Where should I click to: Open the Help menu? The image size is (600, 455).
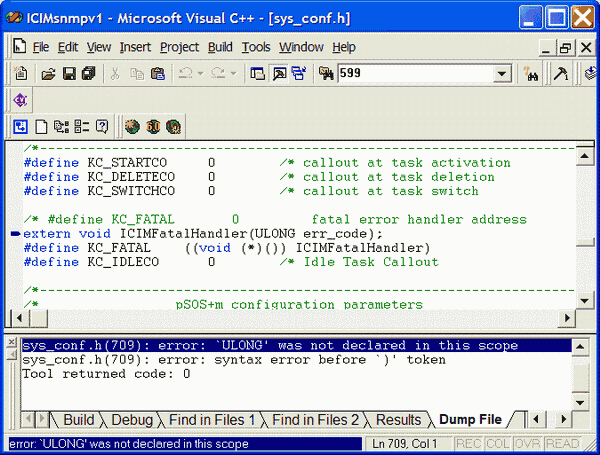(344, 47)
